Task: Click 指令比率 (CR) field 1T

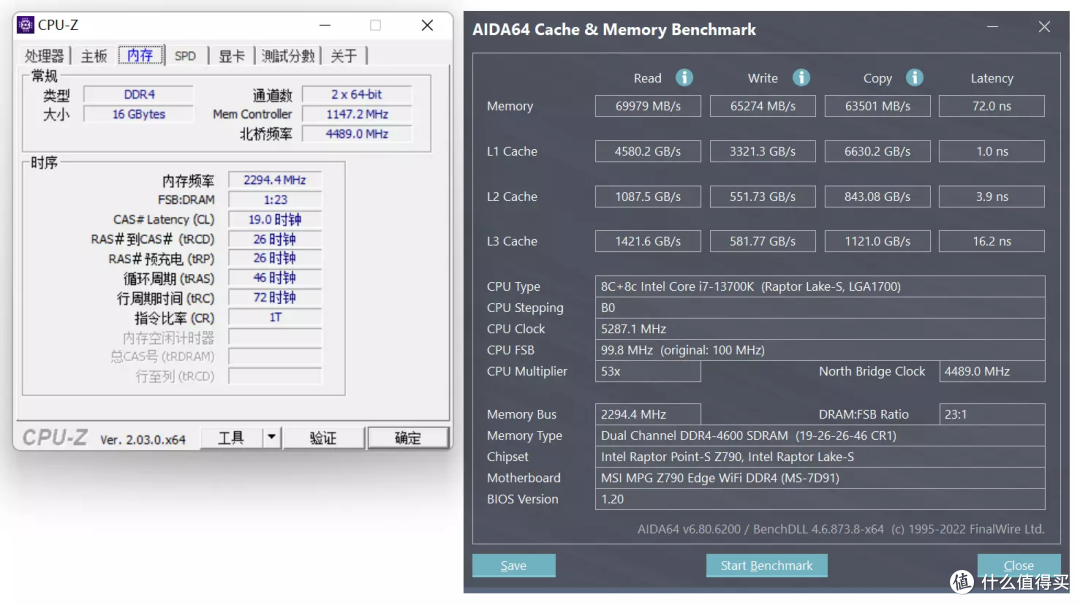Action: 275,318
